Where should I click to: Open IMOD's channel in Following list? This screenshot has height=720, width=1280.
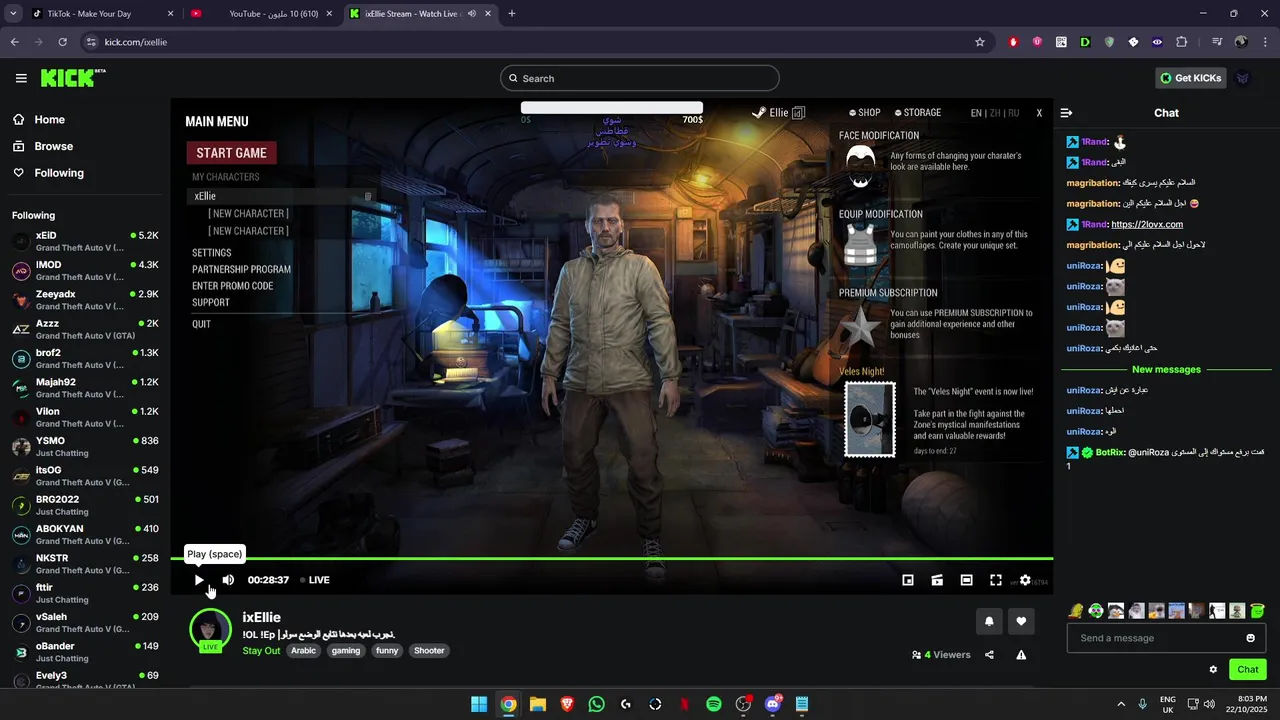(85, 271)
